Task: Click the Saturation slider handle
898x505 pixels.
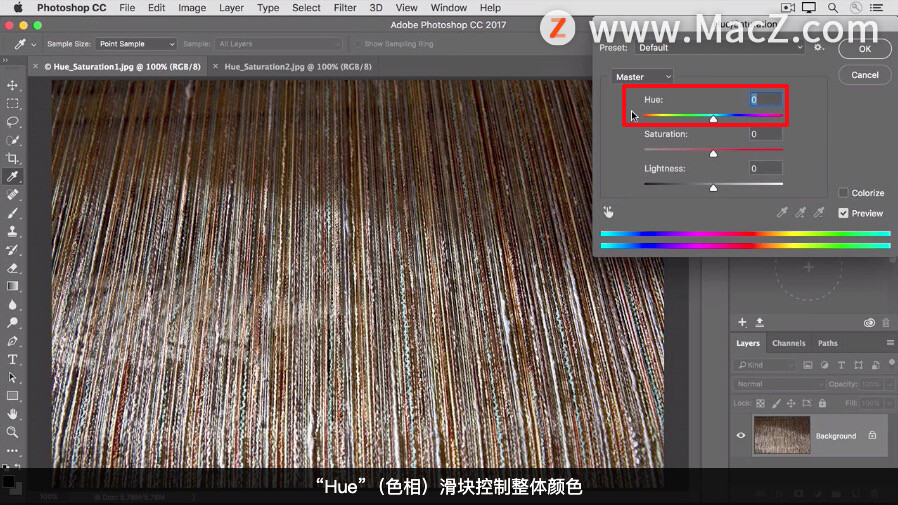Action: pyautogui.click(x=713, y=153)
